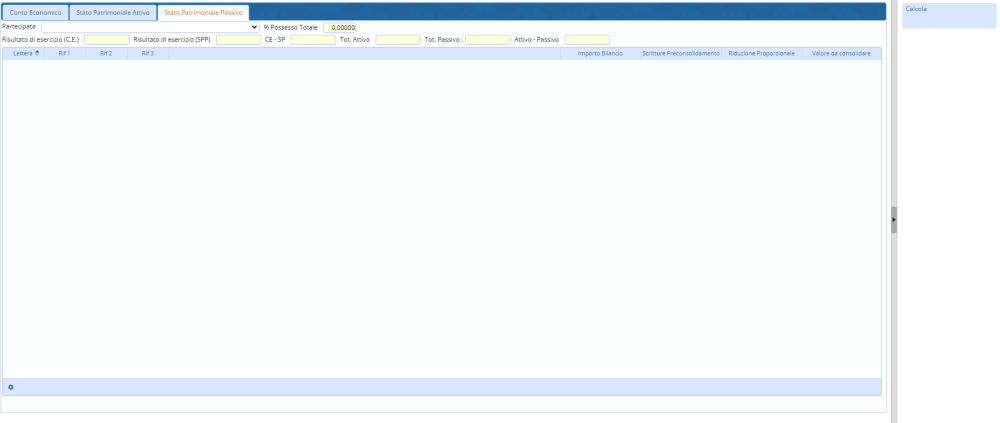Click the % Possesso Totale field

[339, 27]
